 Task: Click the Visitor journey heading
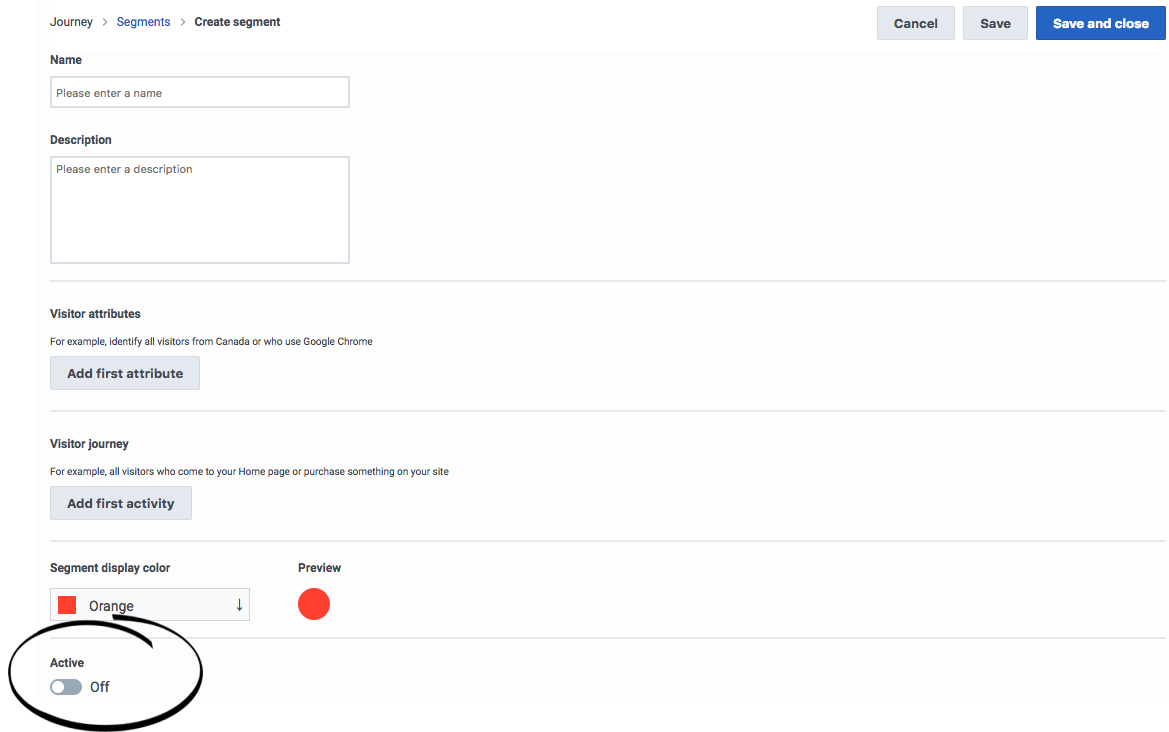89,444
